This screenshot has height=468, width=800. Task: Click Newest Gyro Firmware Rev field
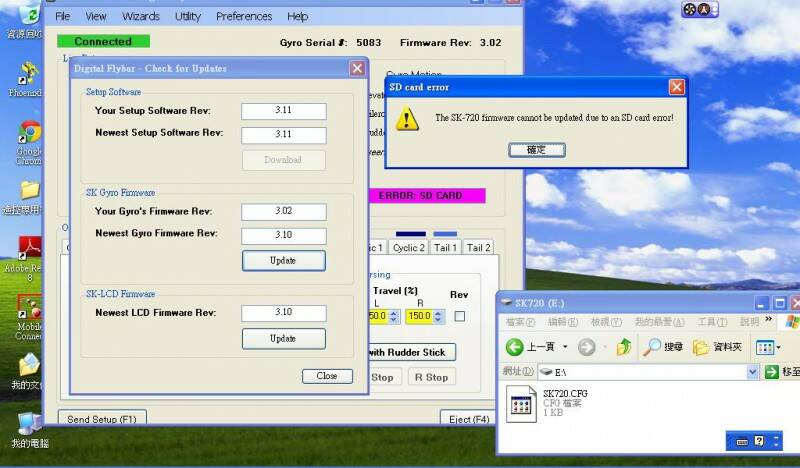284,235
